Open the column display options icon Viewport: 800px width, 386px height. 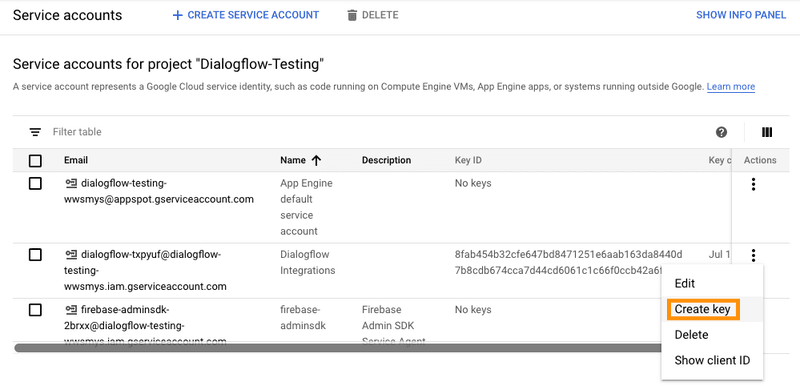(x=767, y=132)
